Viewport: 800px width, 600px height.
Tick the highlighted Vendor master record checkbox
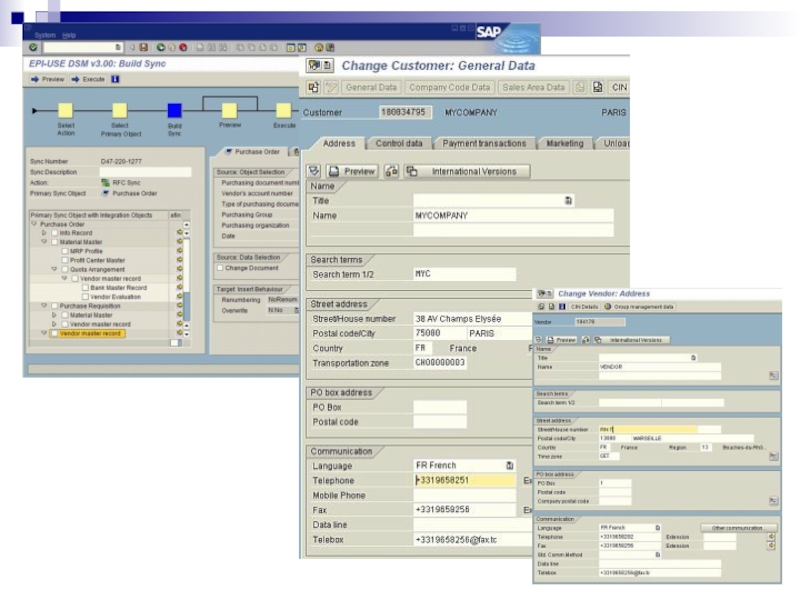(x=55, y=334)
